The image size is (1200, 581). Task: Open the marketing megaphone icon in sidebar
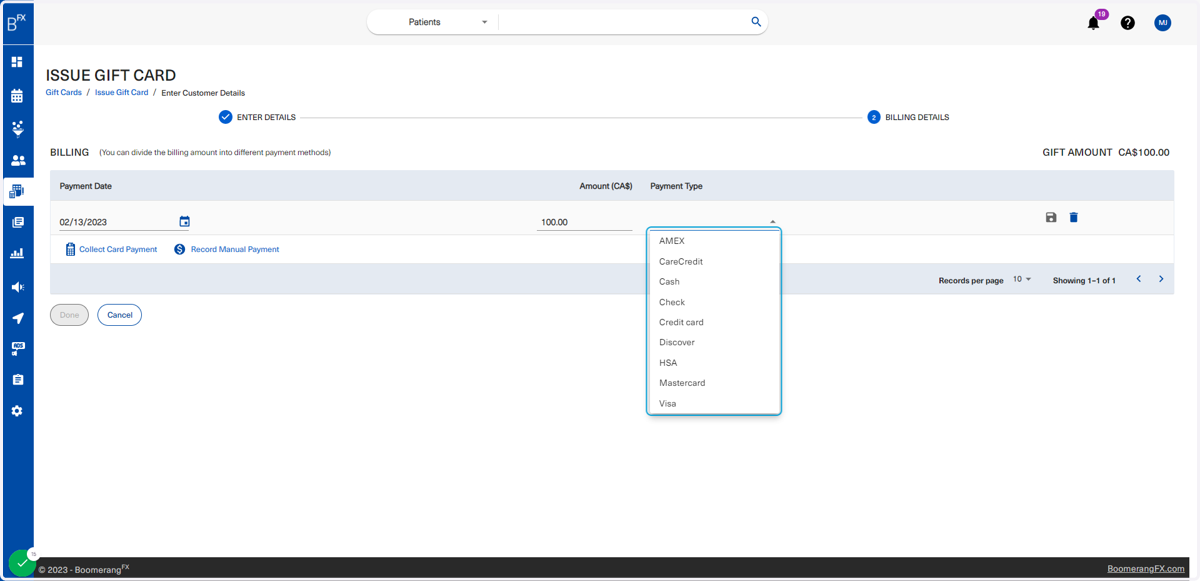click(x=17, y=287)
